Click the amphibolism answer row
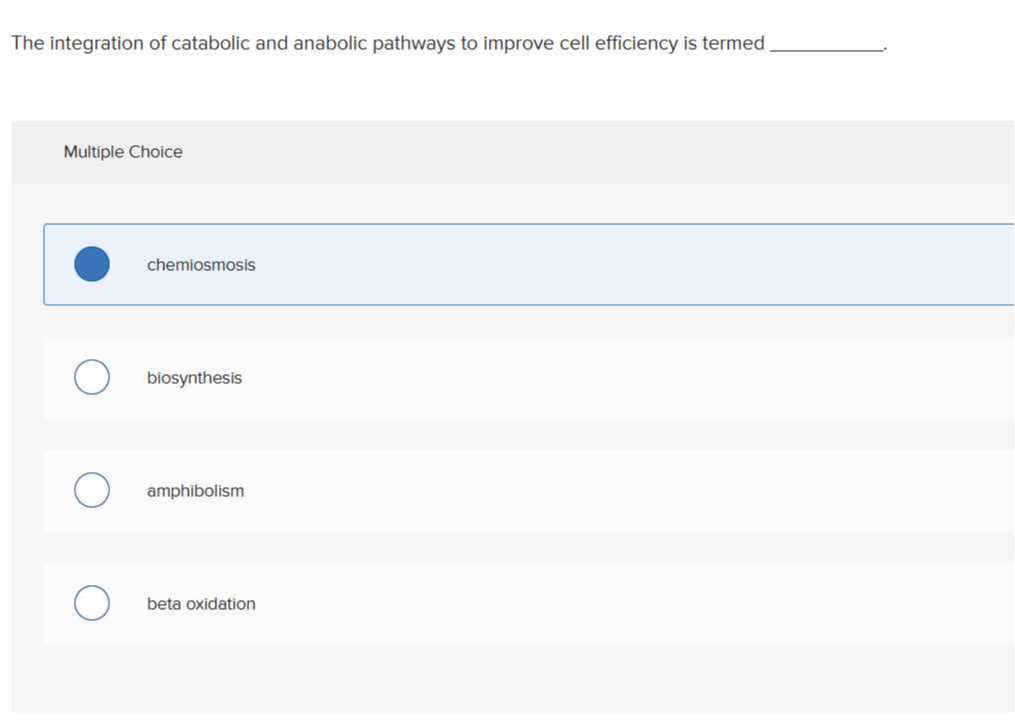Screen dimensions: 1015x725 [x=500, y=490]
